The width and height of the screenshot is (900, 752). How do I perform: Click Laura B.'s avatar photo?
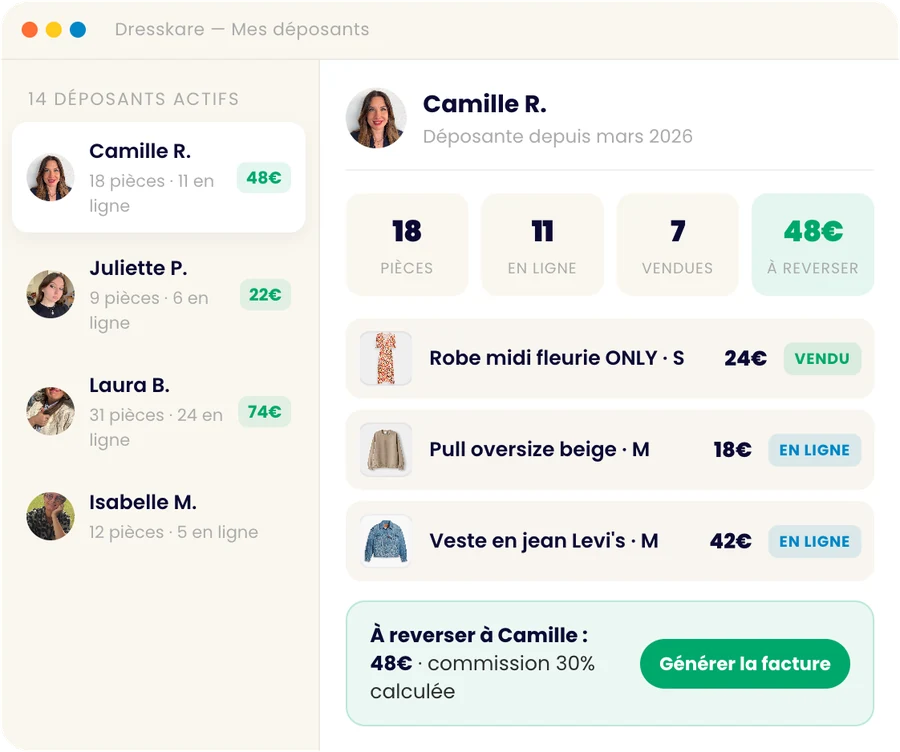[x=51, y=411]
